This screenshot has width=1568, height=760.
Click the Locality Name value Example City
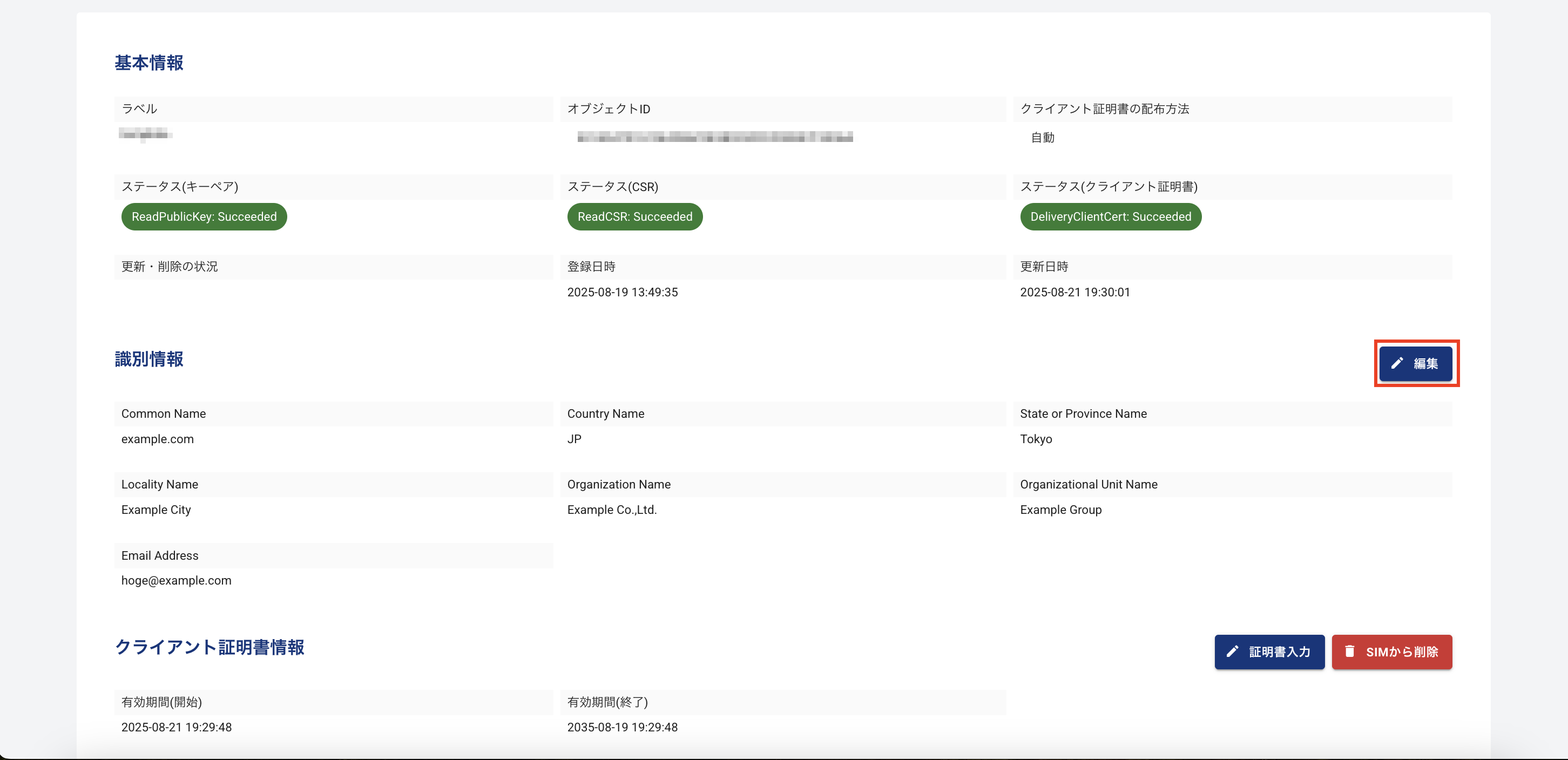tap(156, 510)
